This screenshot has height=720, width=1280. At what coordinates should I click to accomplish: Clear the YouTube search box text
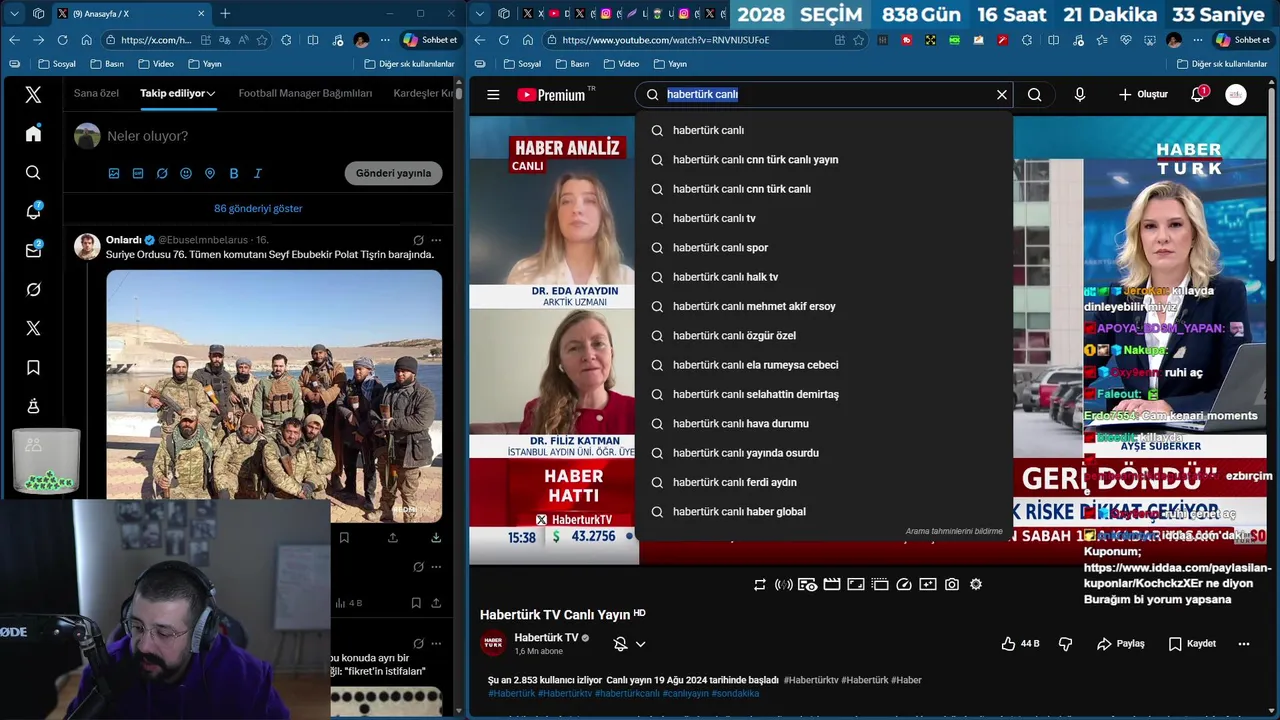click(x=1001, y=95)
